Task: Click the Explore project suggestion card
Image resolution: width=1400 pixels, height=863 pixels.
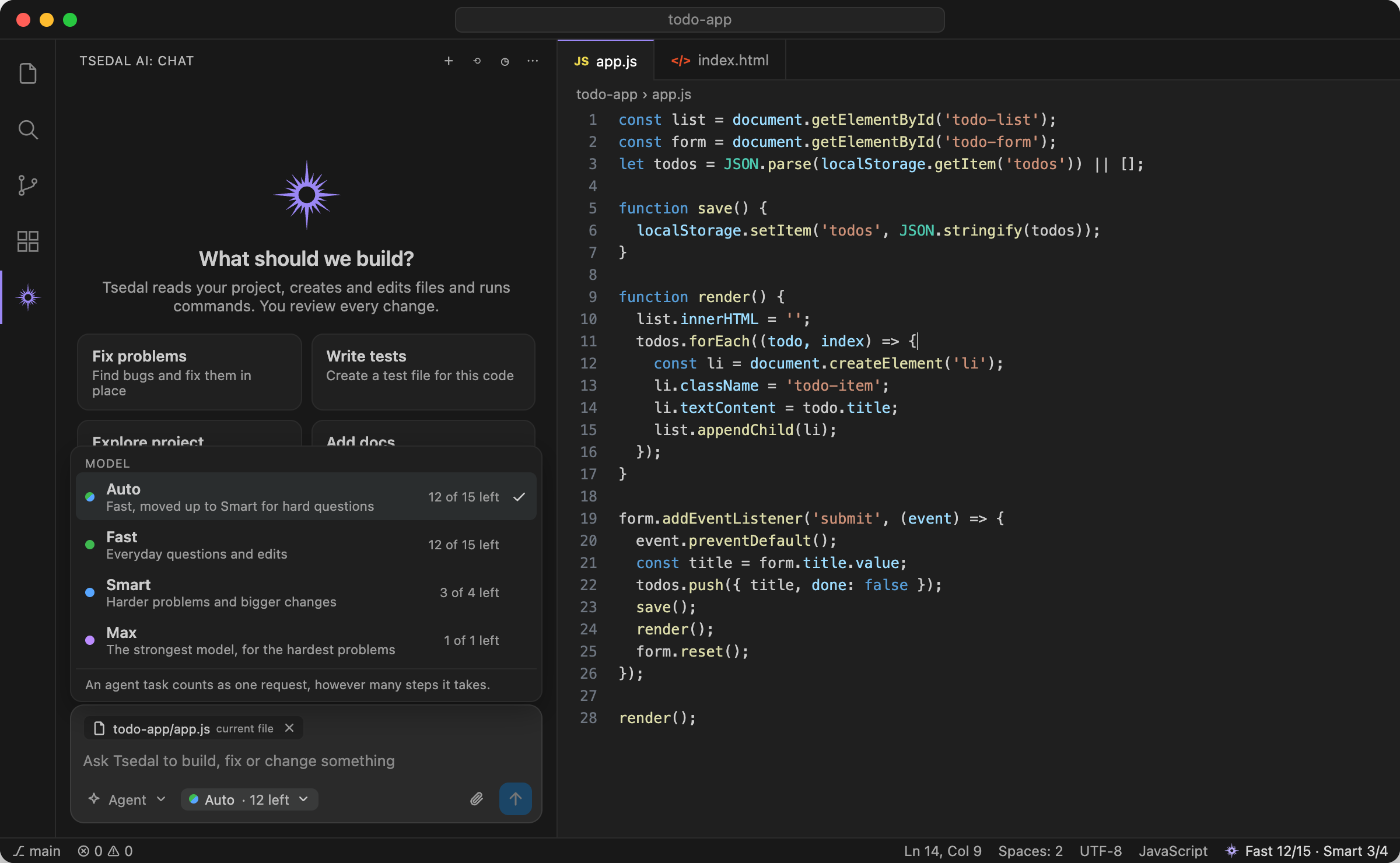Action: [x=189, y=433]
